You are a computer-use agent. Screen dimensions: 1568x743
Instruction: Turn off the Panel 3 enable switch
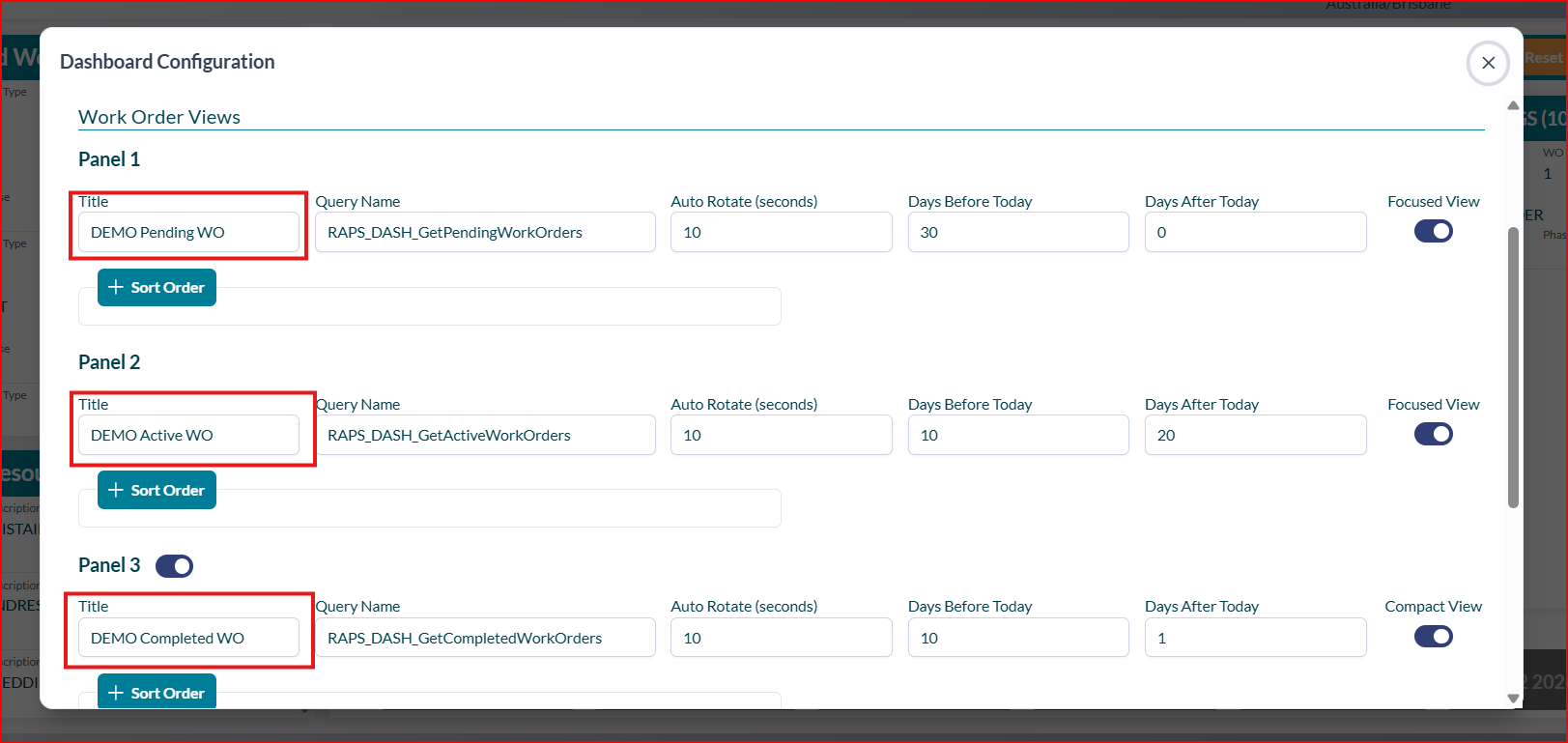pyautogui.click(x=174, y=566)
